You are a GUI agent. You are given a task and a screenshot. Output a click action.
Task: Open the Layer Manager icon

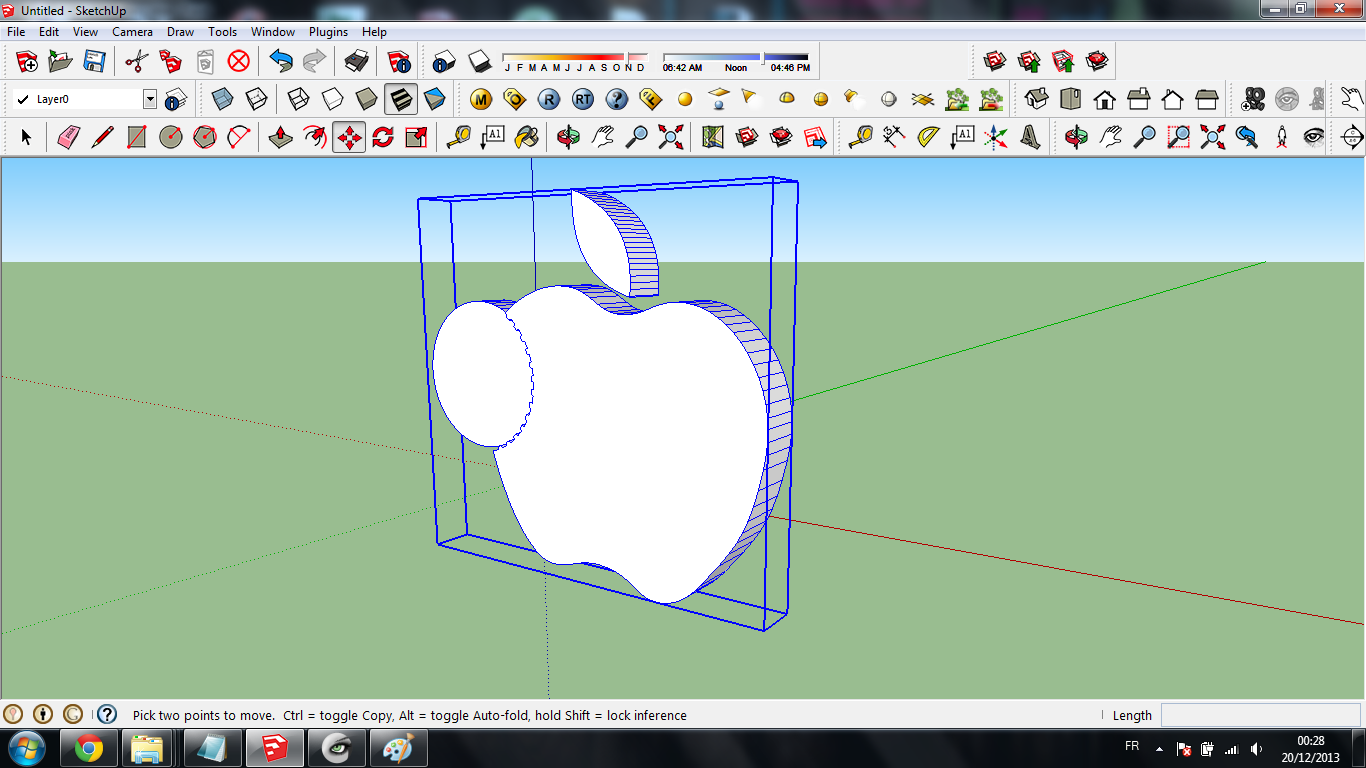(x=176, y=99)
